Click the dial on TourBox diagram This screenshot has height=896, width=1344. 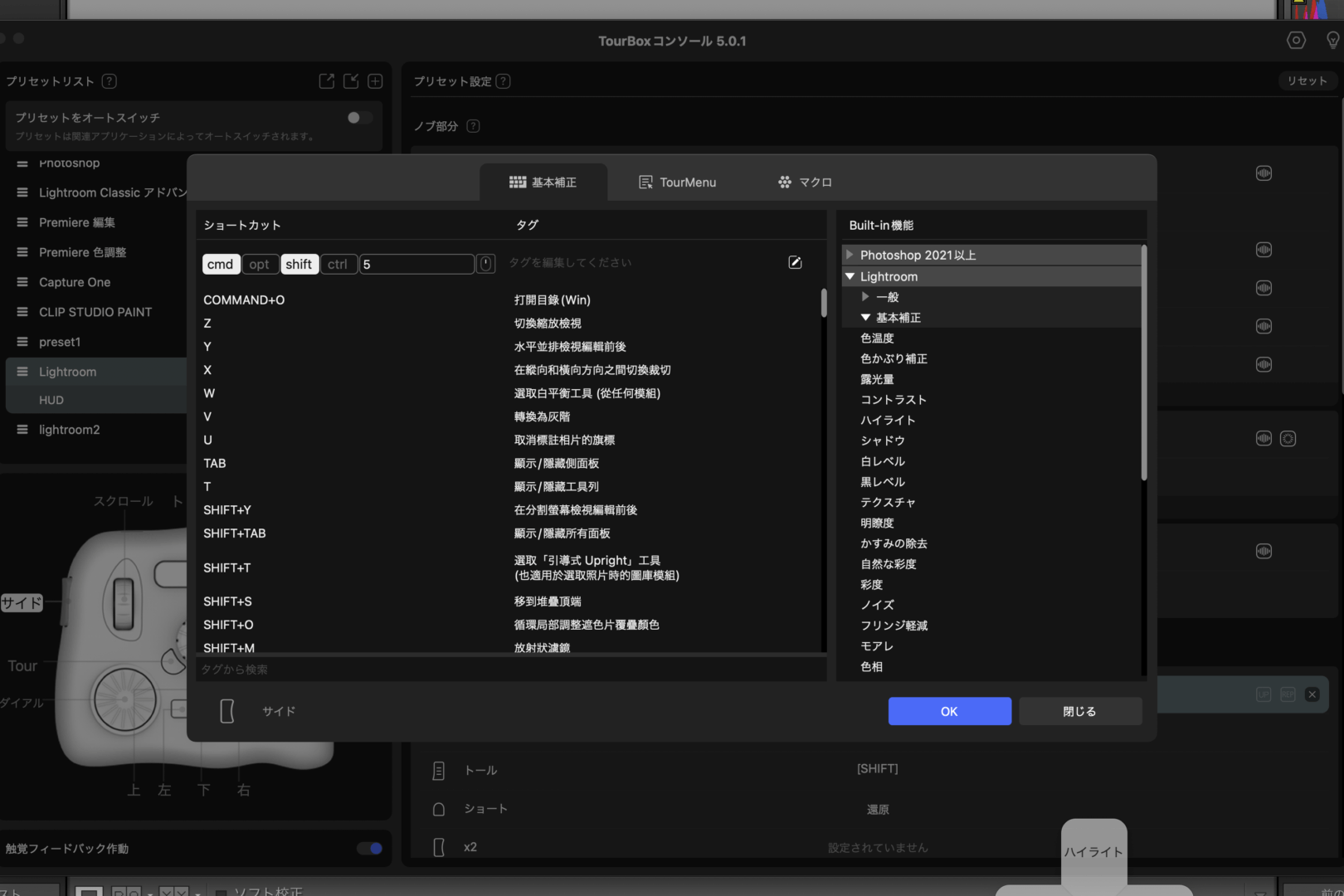coord(124,699)
